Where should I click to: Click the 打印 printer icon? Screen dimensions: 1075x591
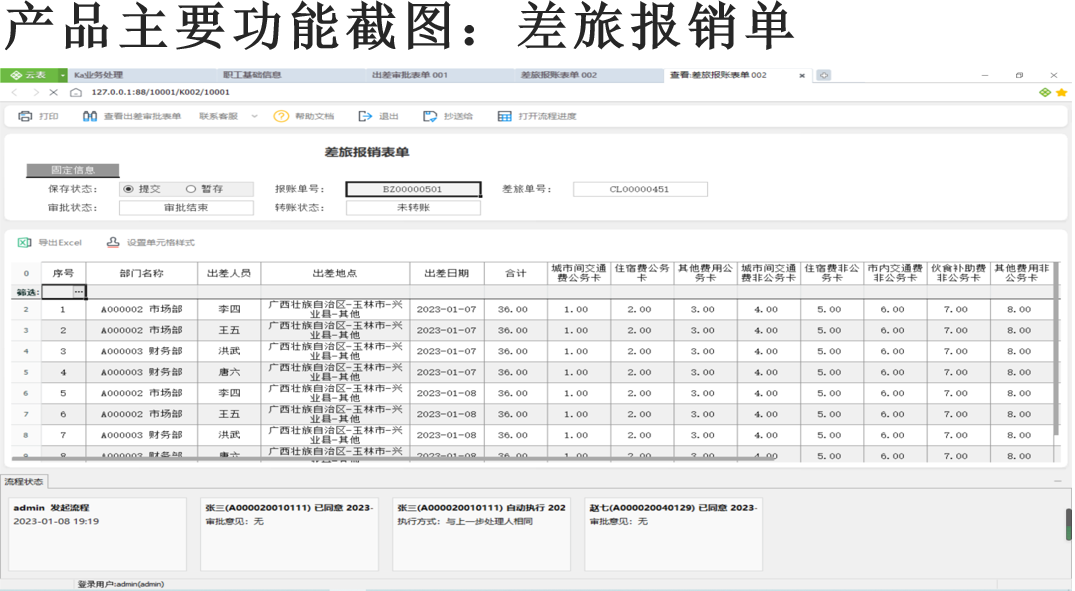(x=25, y=117)
